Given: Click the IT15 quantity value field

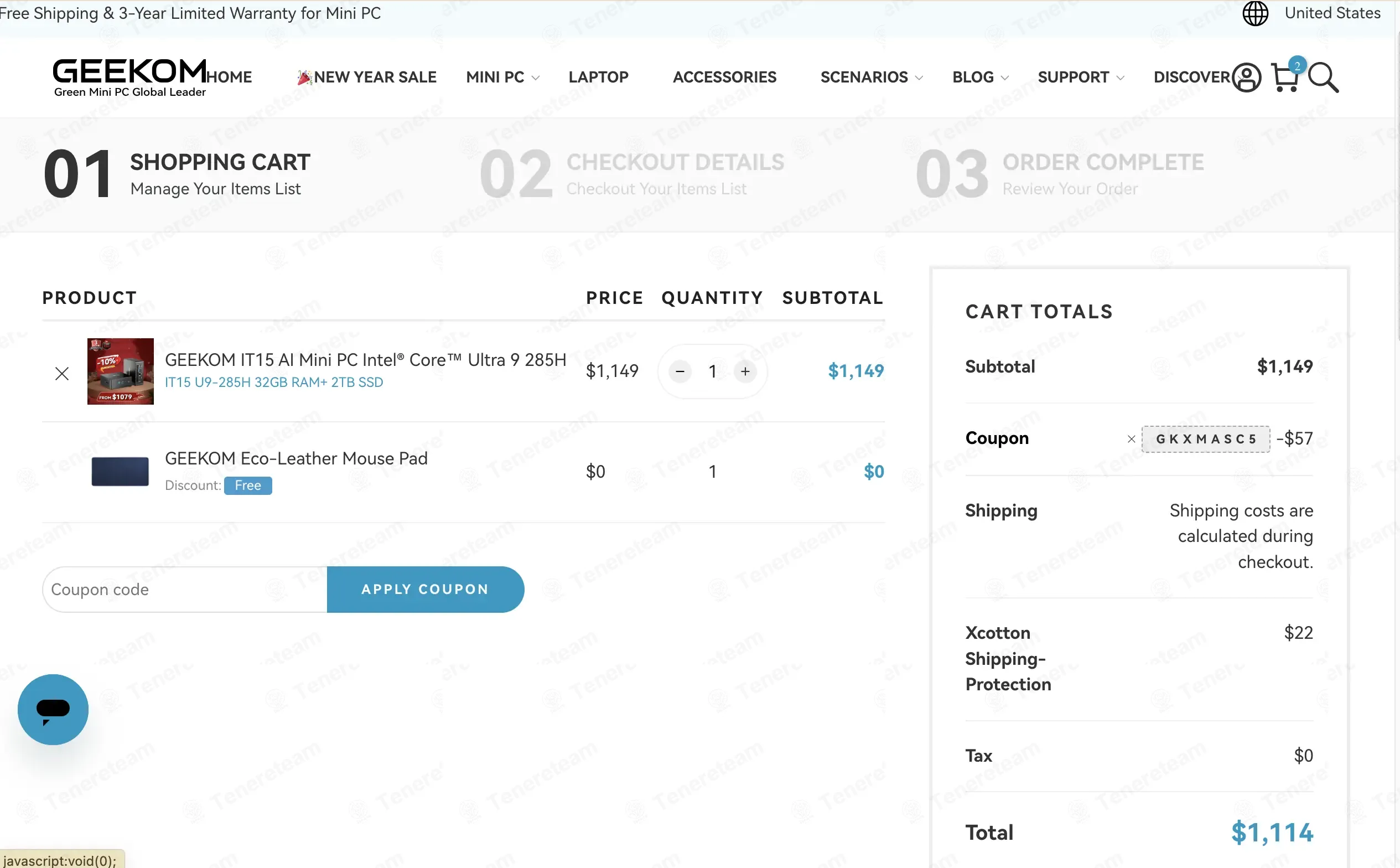Looking at the screenshot, I should [712, 371].
